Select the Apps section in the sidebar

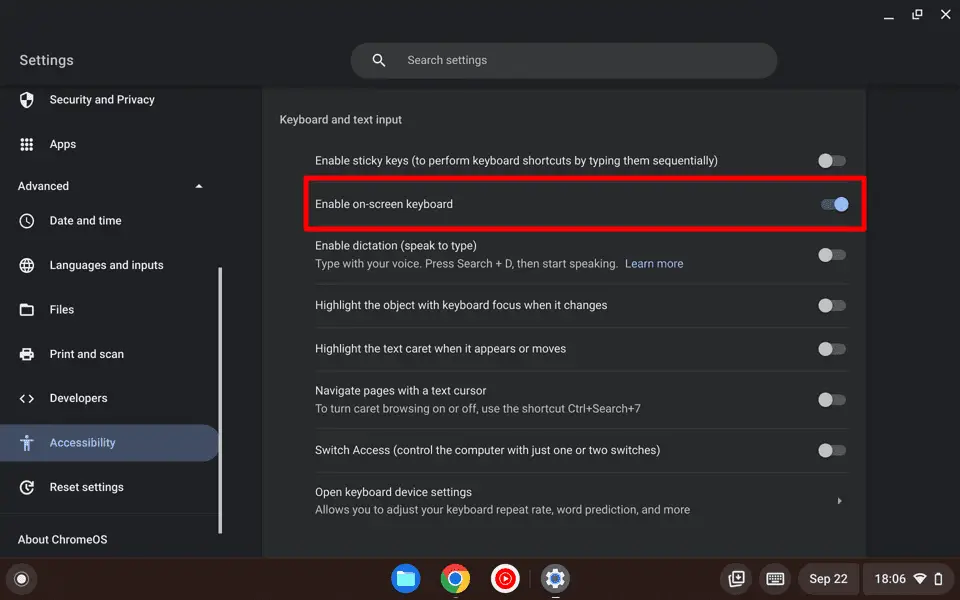[x=63, y=144]
